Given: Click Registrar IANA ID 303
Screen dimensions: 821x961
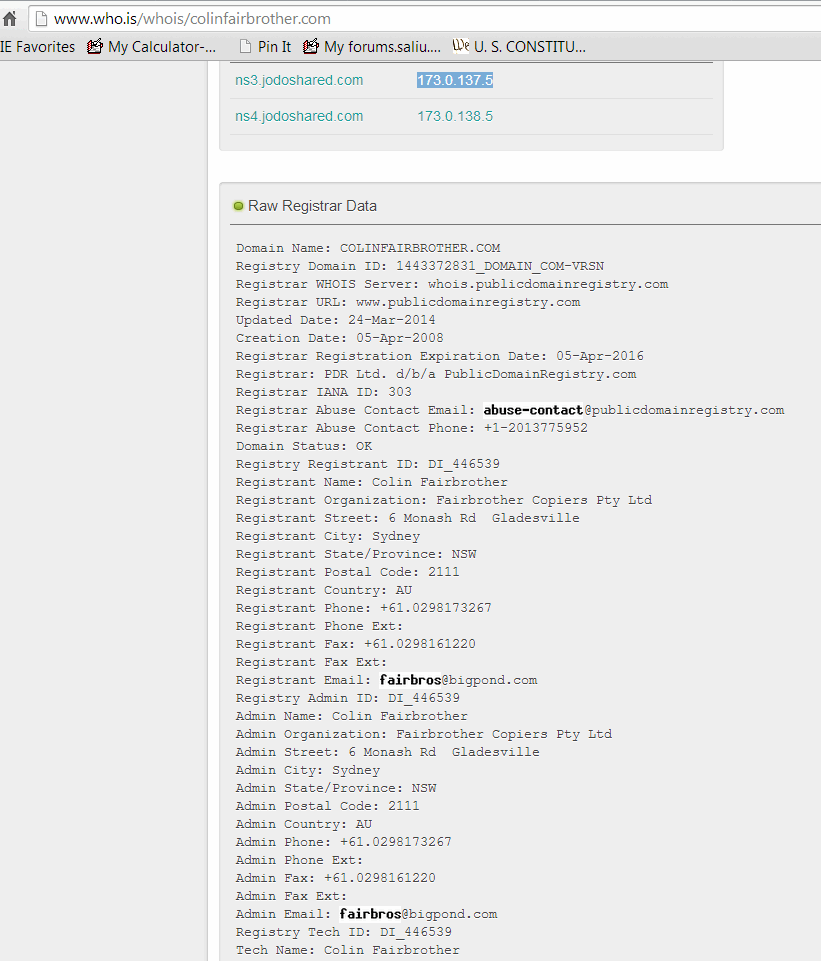Looking at the screenshot, I should pos(323,392).
